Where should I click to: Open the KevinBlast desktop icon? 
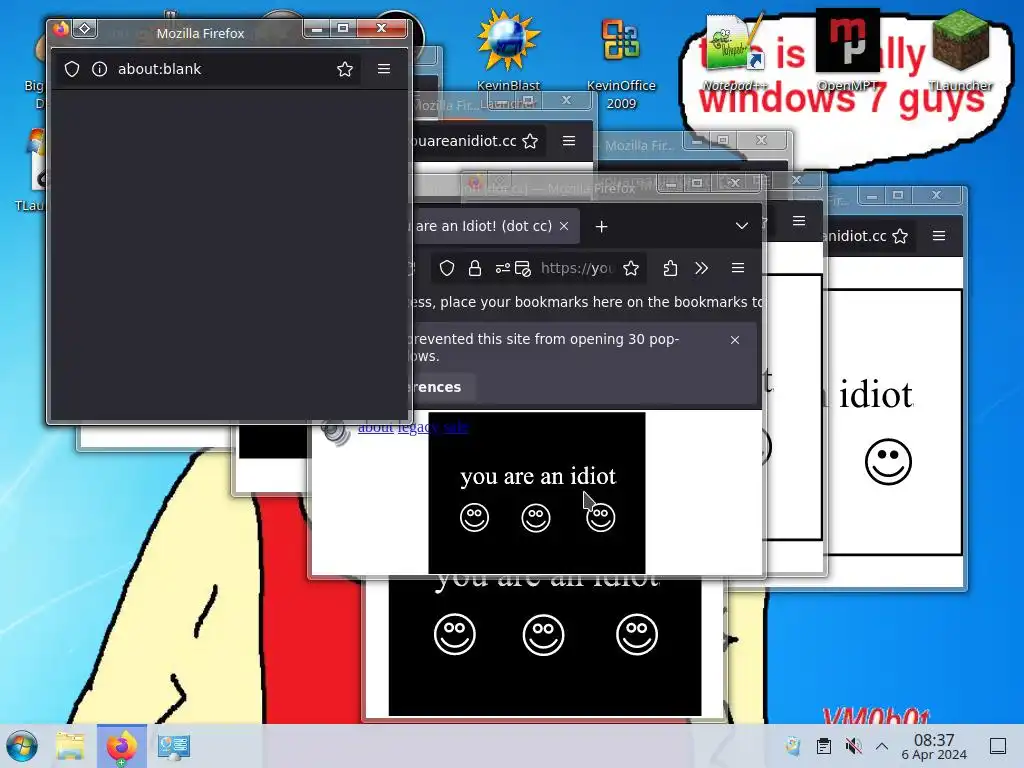click(508, 52)
